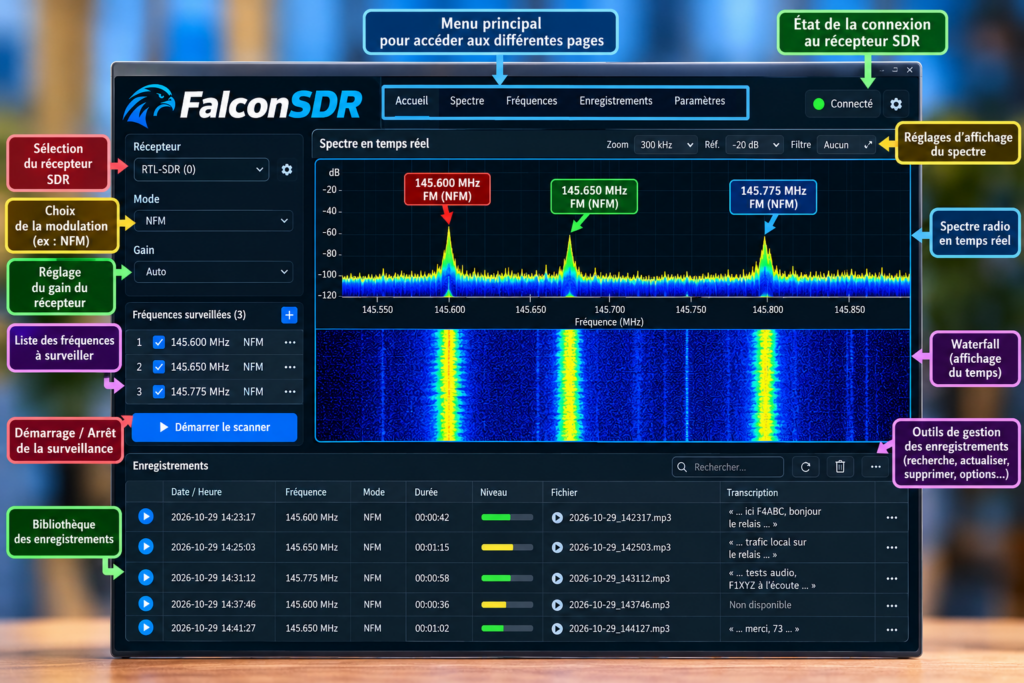Sort recordings by Fréquence column
Image resolution: width=1024 pixels, height=683 pixels.
tap(306, 492)
